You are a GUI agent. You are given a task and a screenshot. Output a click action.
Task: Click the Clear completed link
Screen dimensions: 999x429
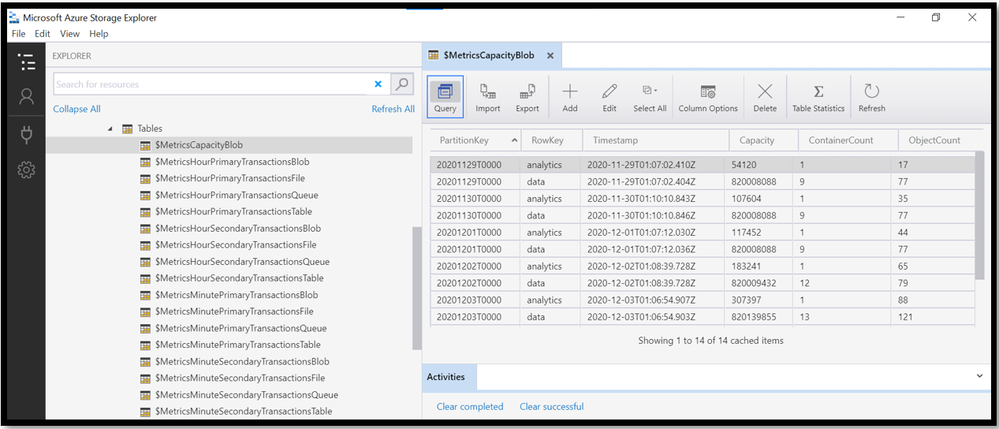pos(470,407)
